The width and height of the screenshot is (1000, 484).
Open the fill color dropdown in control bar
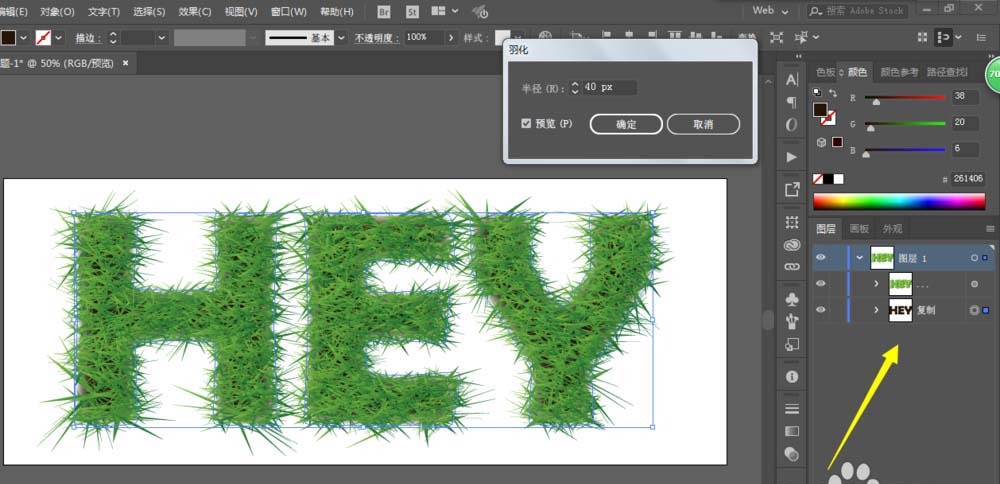[x=24, y=38]
